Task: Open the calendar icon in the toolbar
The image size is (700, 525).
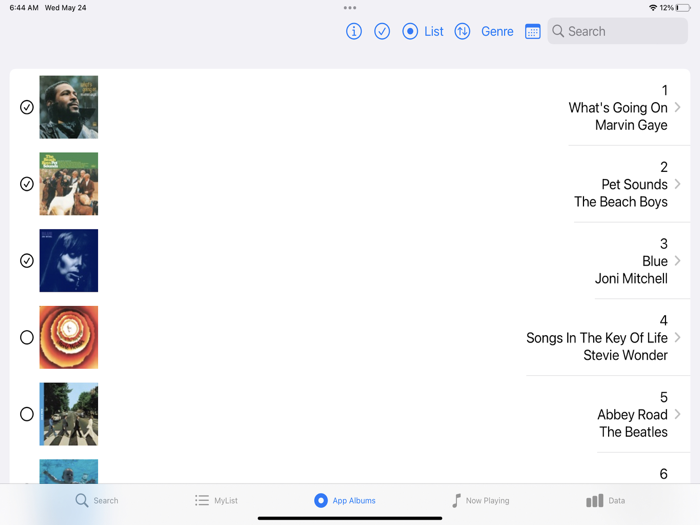Action: 533,31
